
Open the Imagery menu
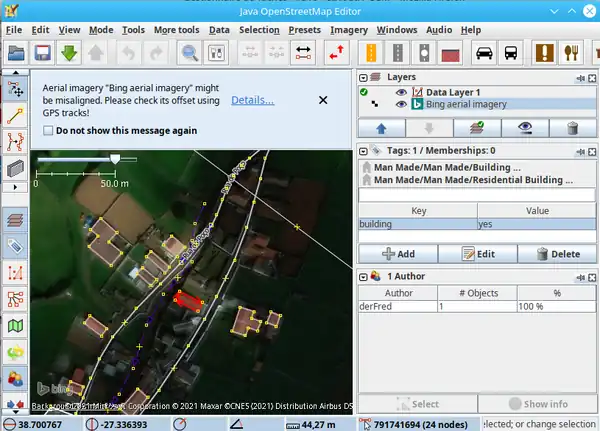pyautogui.click(x=349, y=30)
